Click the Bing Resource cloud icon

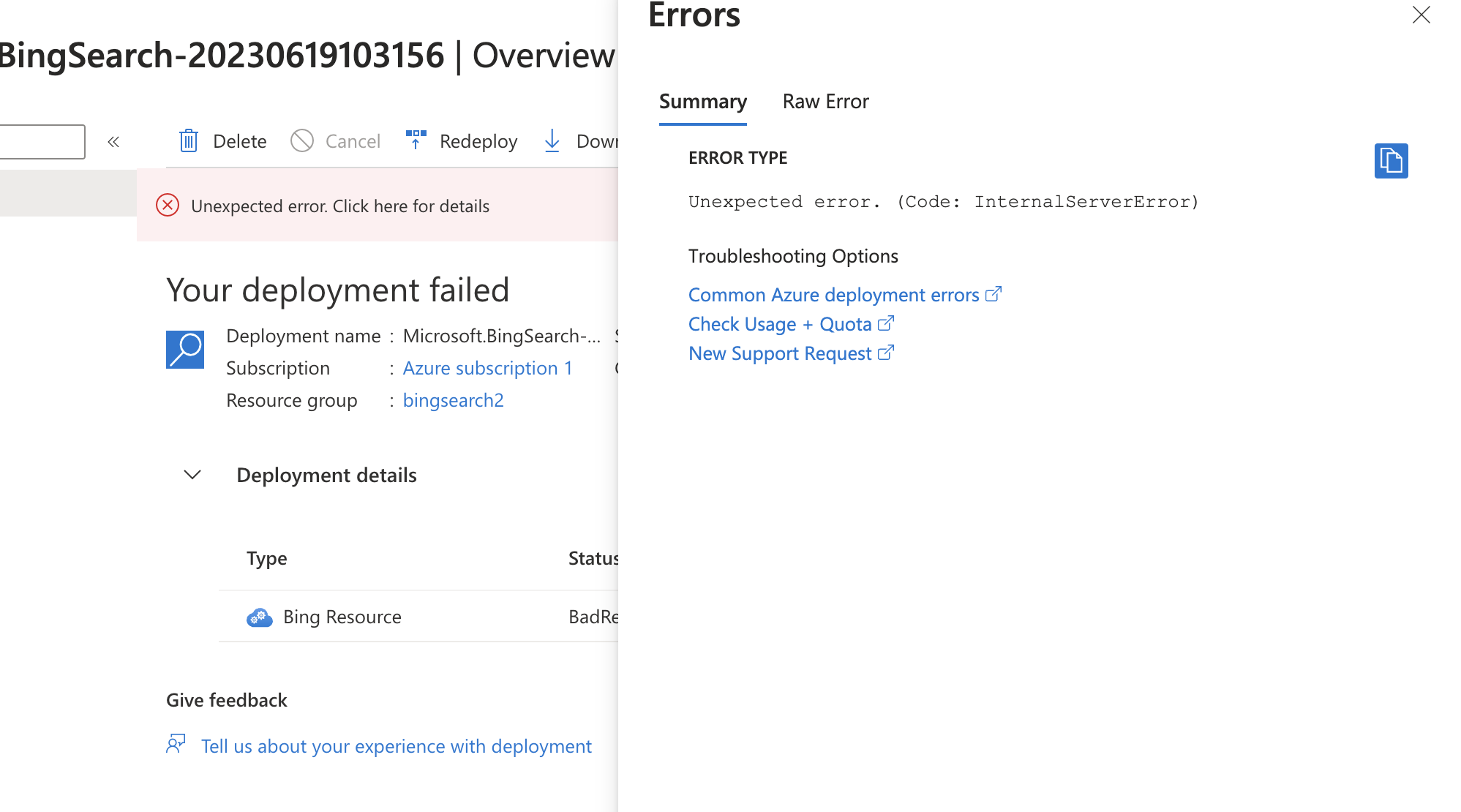(x=259, y=617)
